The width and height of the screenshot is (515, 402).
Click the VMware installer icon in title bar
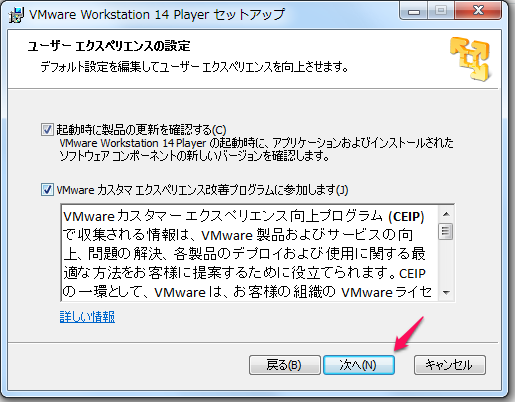tap(16, 15)
